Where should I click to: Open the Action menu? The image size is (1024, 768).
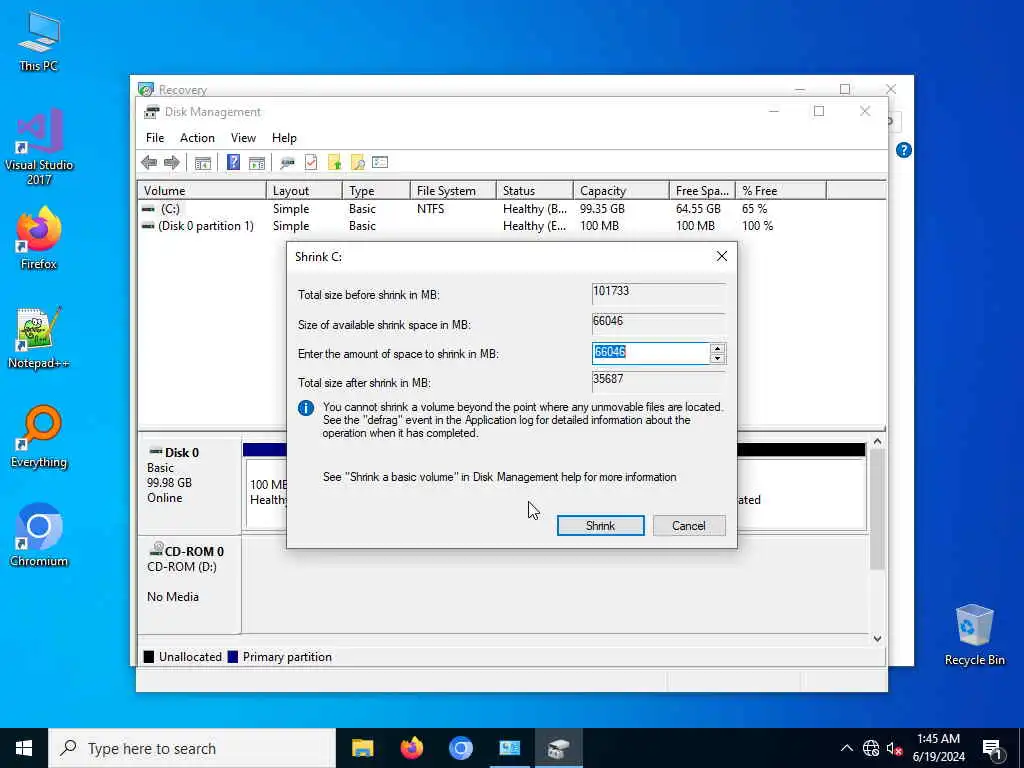pyautogui.click(x=197, y=138)
